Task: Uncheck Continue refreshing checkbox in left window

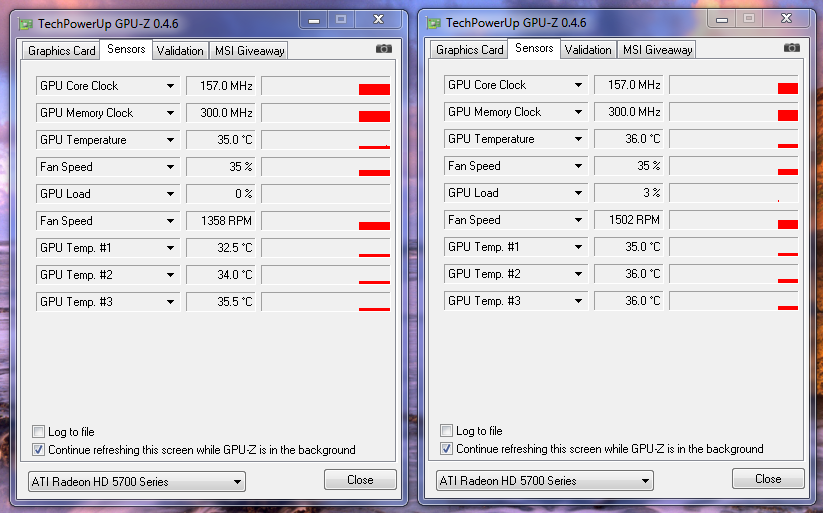Action: (x=38, y=449)
